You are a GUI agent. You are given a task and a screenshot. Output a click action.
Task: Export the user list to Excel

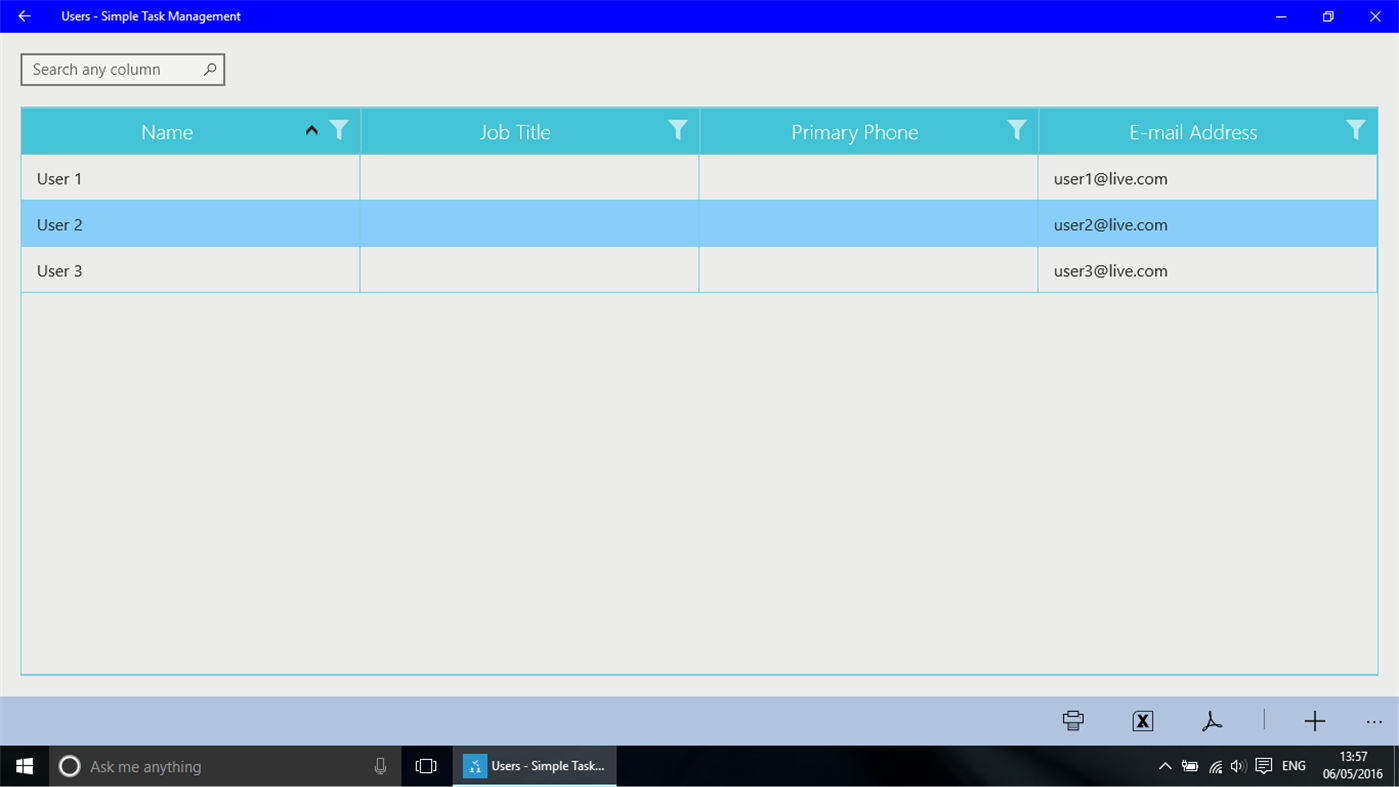1141,720
